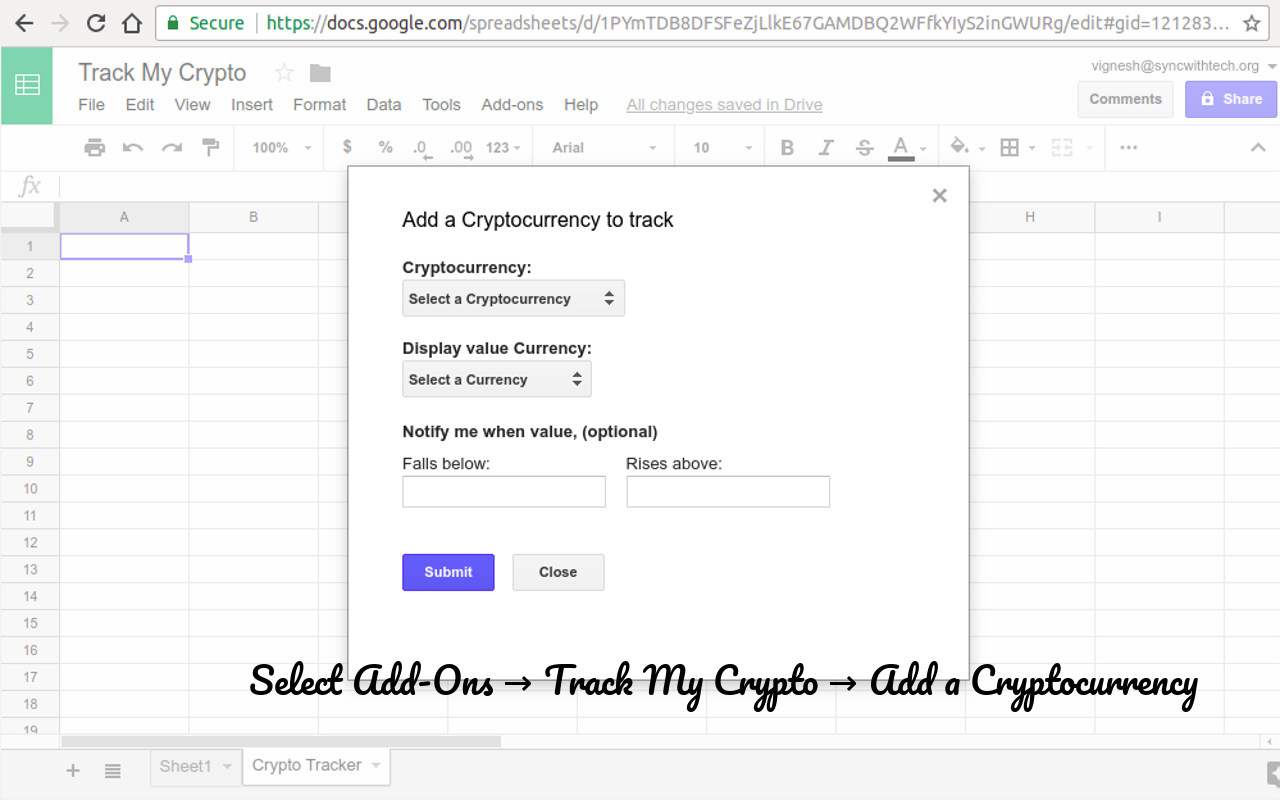Click the Rises above input field
The height and width of the screenshot is (800, 1280).
[x=728, y=491]
